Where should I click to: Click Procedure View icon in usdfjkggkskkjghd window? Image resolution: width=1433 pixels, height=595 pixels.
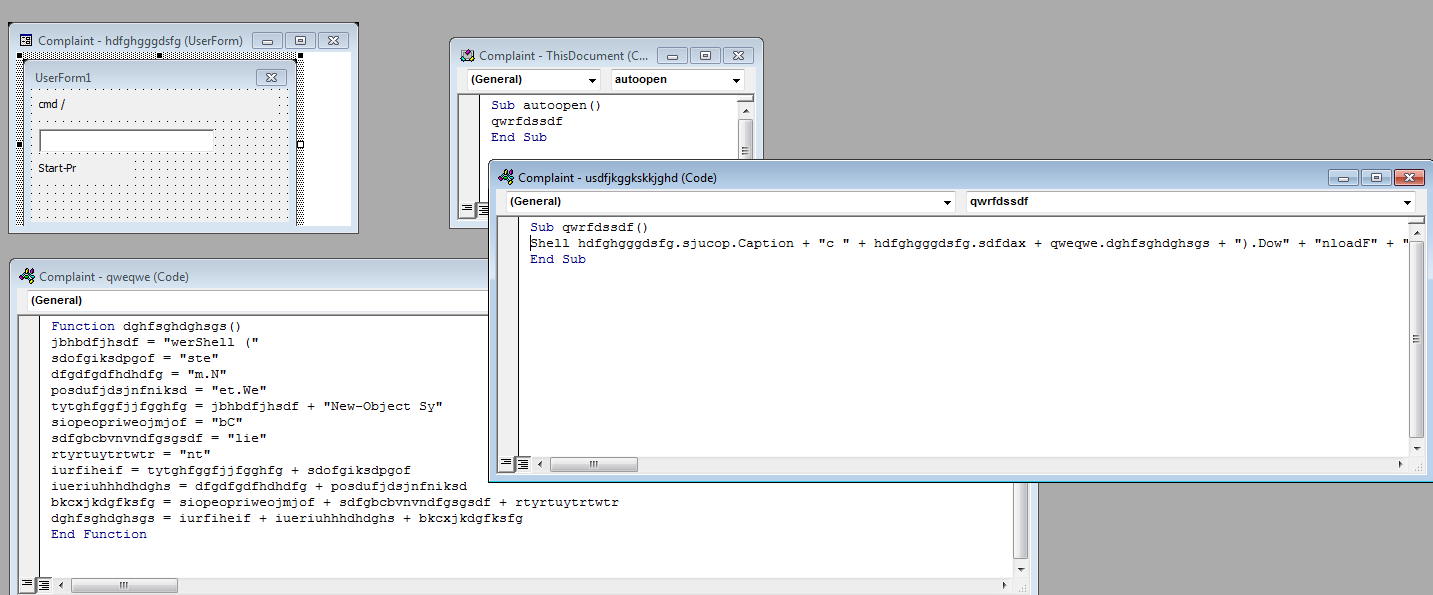coord(506,464)
